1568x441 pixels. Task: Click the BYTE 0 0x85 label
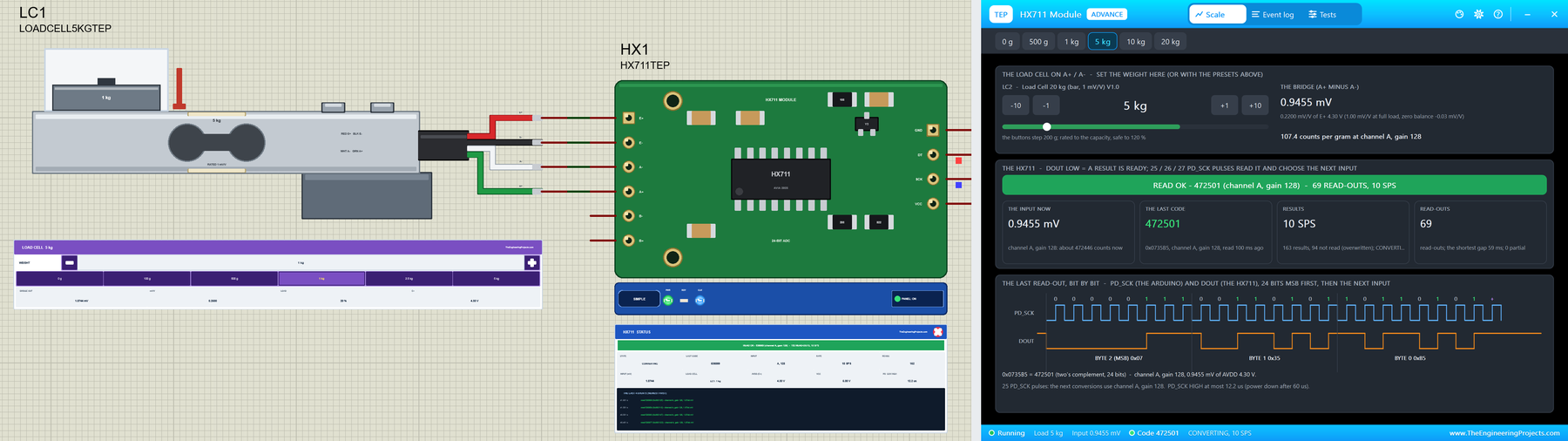click(x=1409, y=358)
